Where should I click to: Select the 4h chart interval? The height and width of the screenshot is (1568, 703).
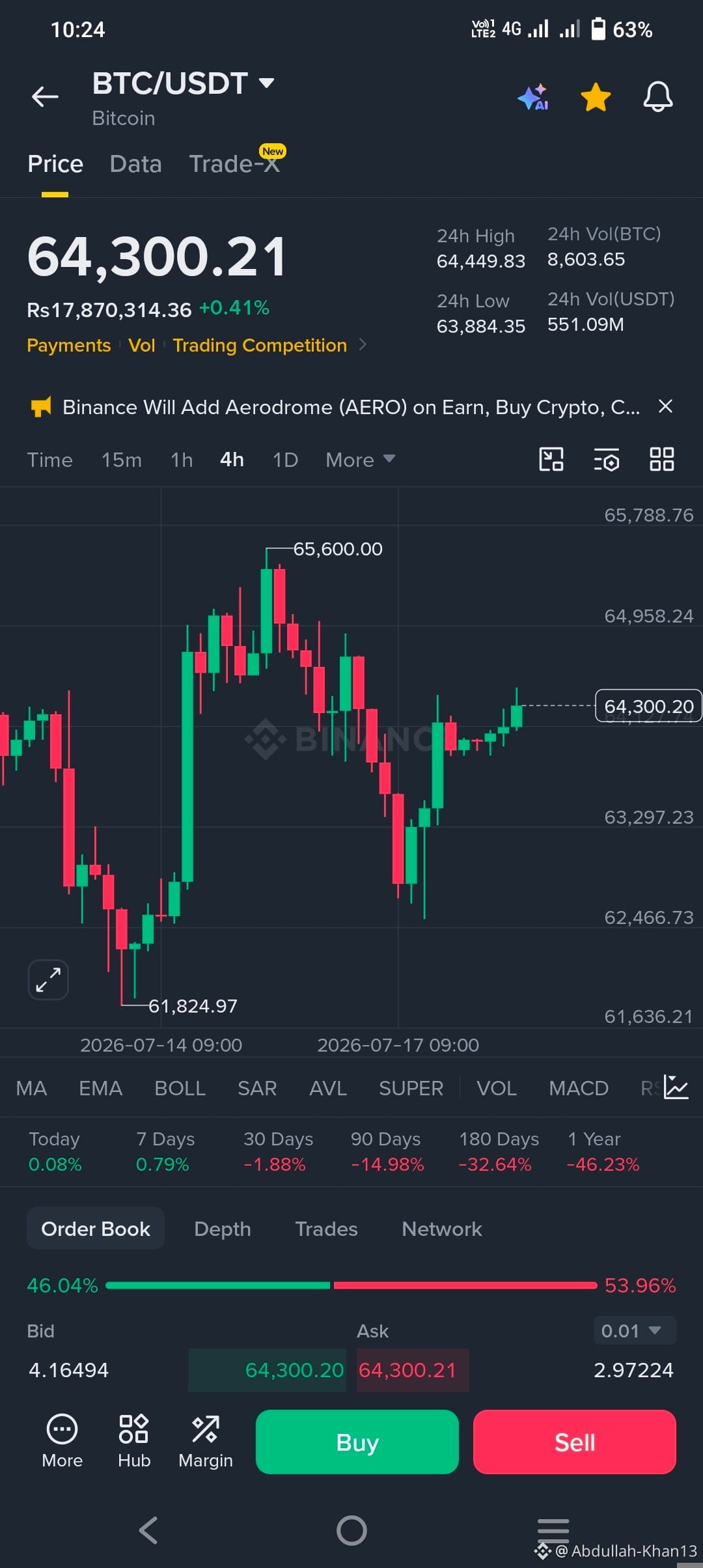pyautogui.click(x=232, y=460)
